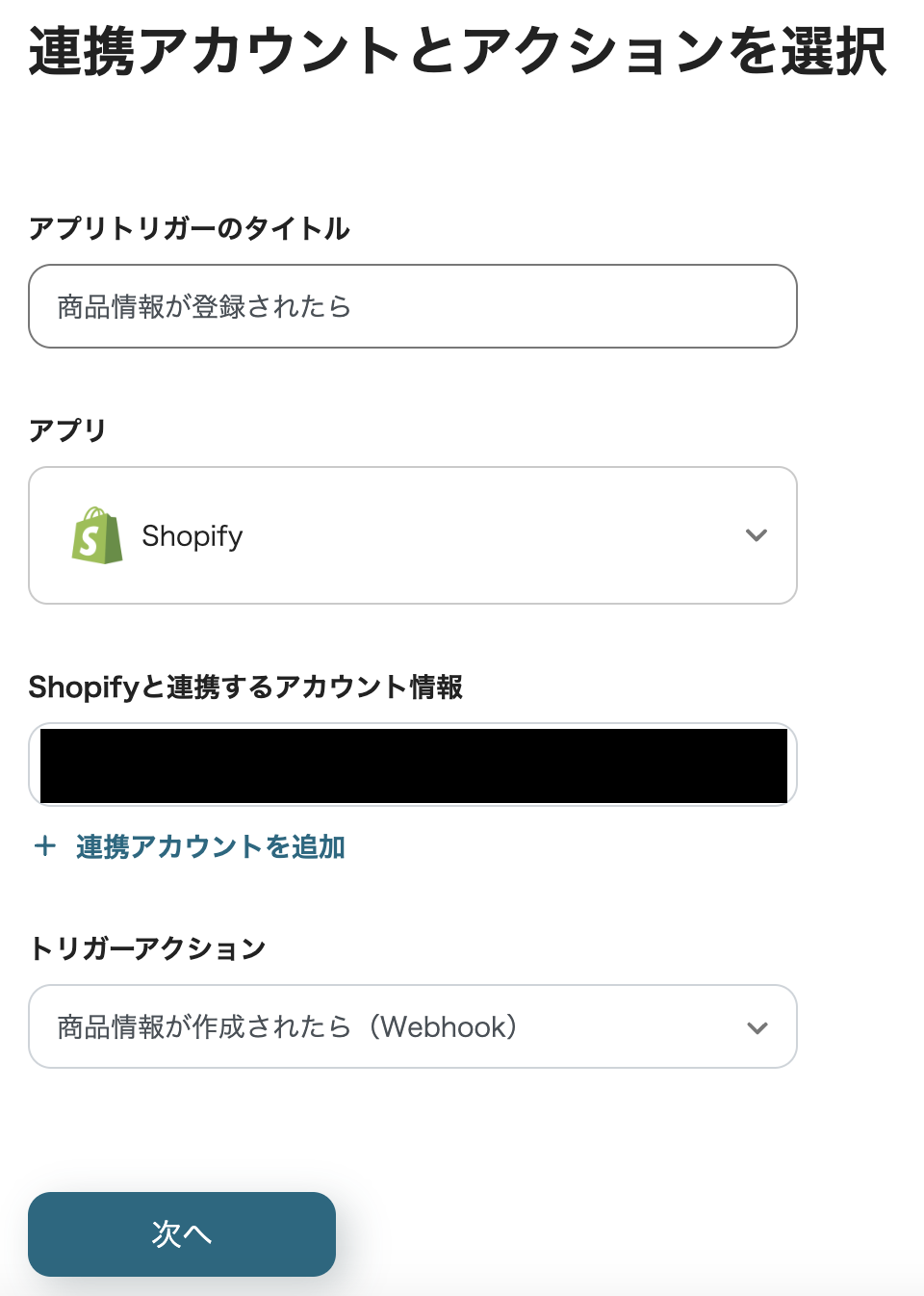Select the Webhook trigger option text
The image size is (924, 1296).
click(x=286, y=1026)
